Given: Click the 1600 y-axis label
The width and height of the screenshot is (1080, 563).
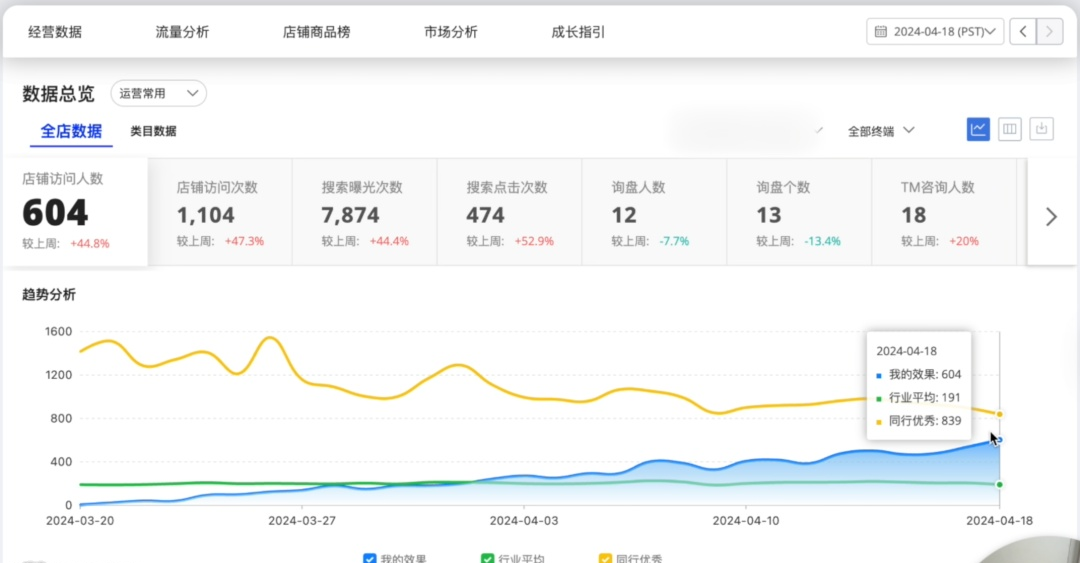Looking at the screenshot, I should (59, 331).
